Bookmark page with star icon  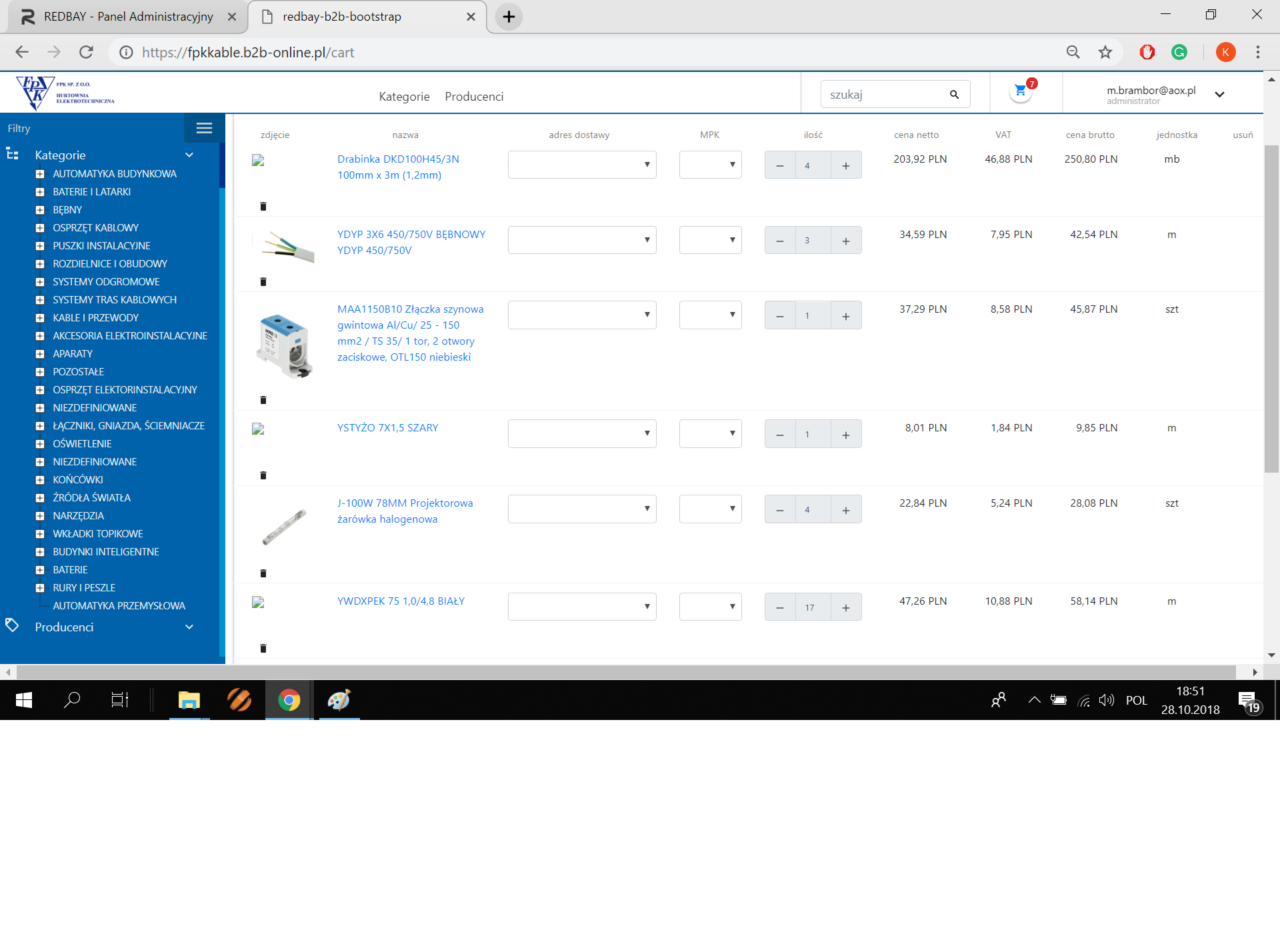coord(1105,52)
